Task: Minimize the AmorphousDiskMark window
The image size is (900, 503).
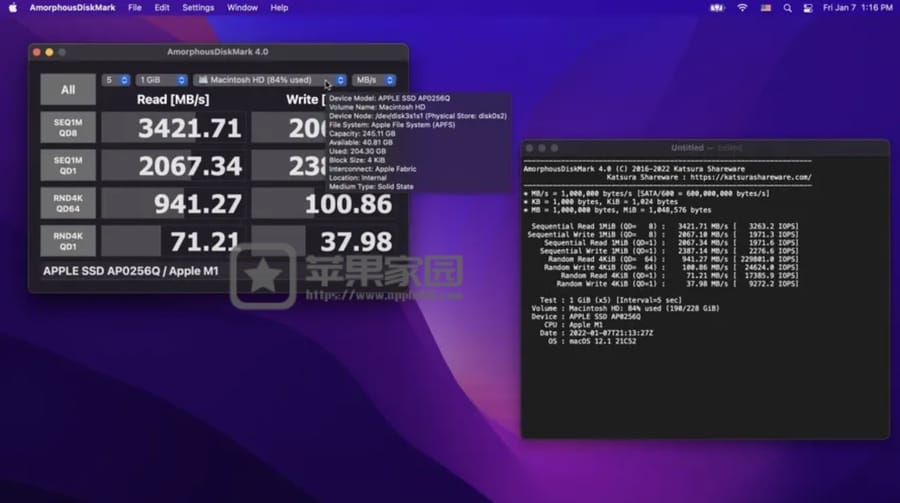Action: [49, 52]
